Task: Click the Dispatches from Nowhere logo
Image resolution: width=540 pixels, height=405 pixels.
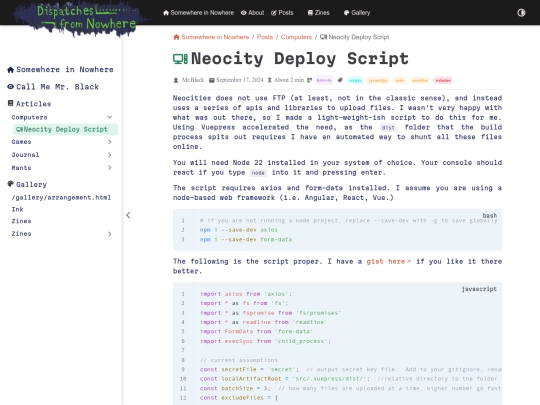Action: click(81, 18)
